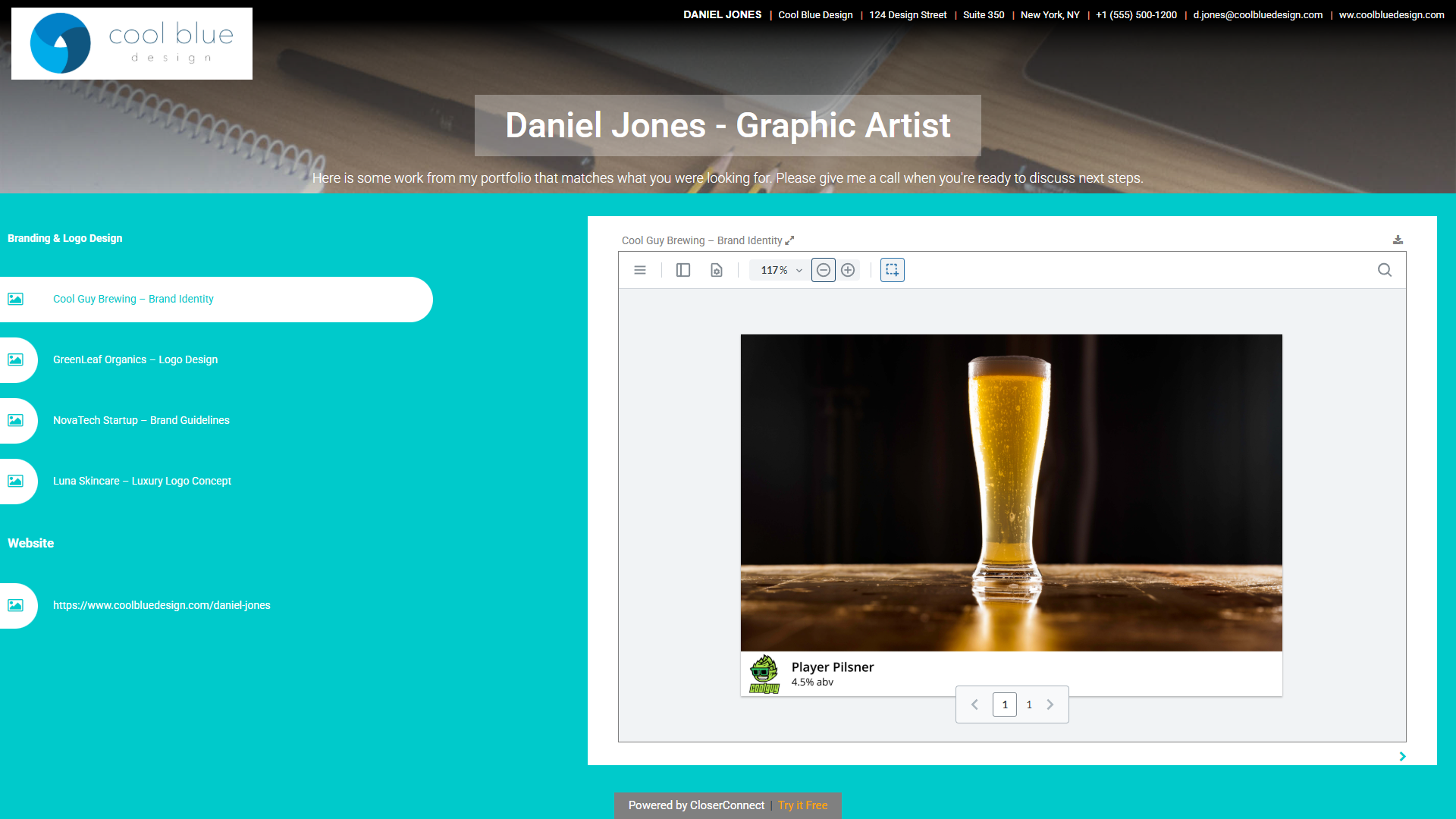Image resolution: width=1456 pixels, height=819 pixels.
Task: Click the page number input box
Action: click(1005, 704)
